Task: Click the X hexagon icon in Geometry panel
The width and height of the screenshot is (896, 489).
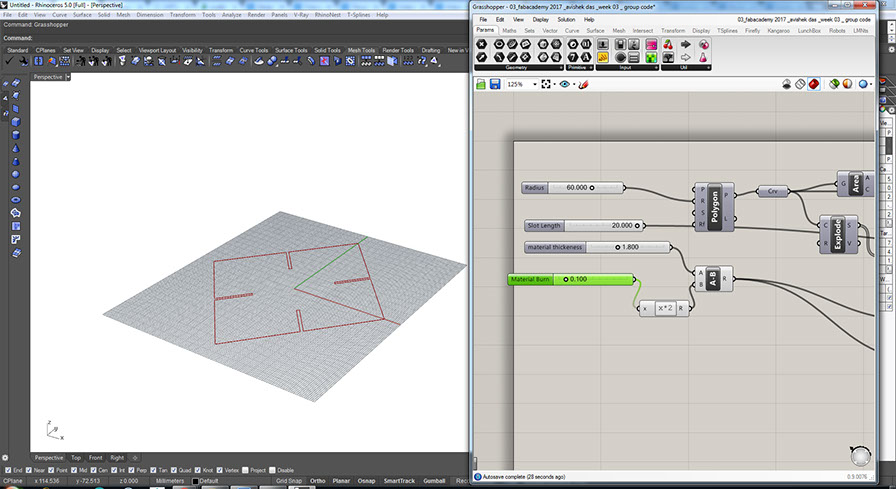Action: coord(481,44)
